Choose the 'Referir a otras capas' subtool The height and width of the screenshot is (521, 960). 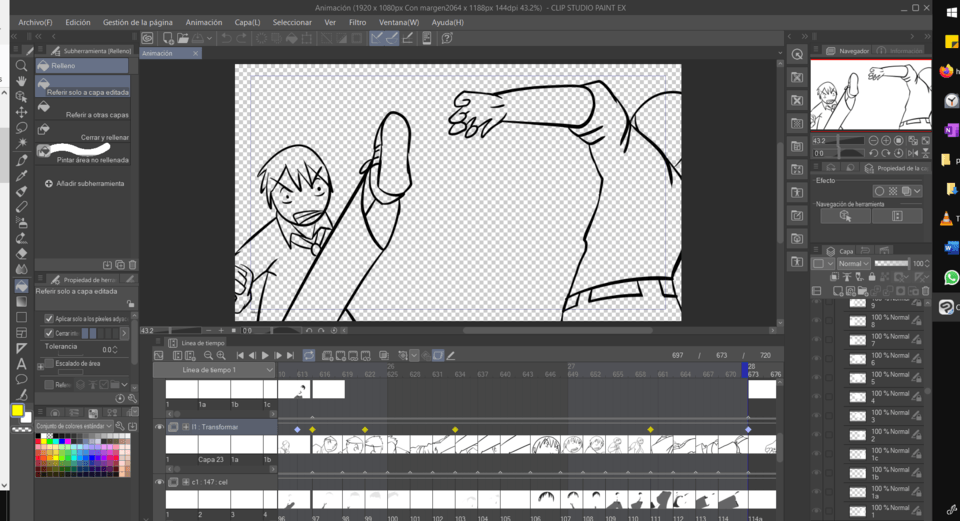83,109
